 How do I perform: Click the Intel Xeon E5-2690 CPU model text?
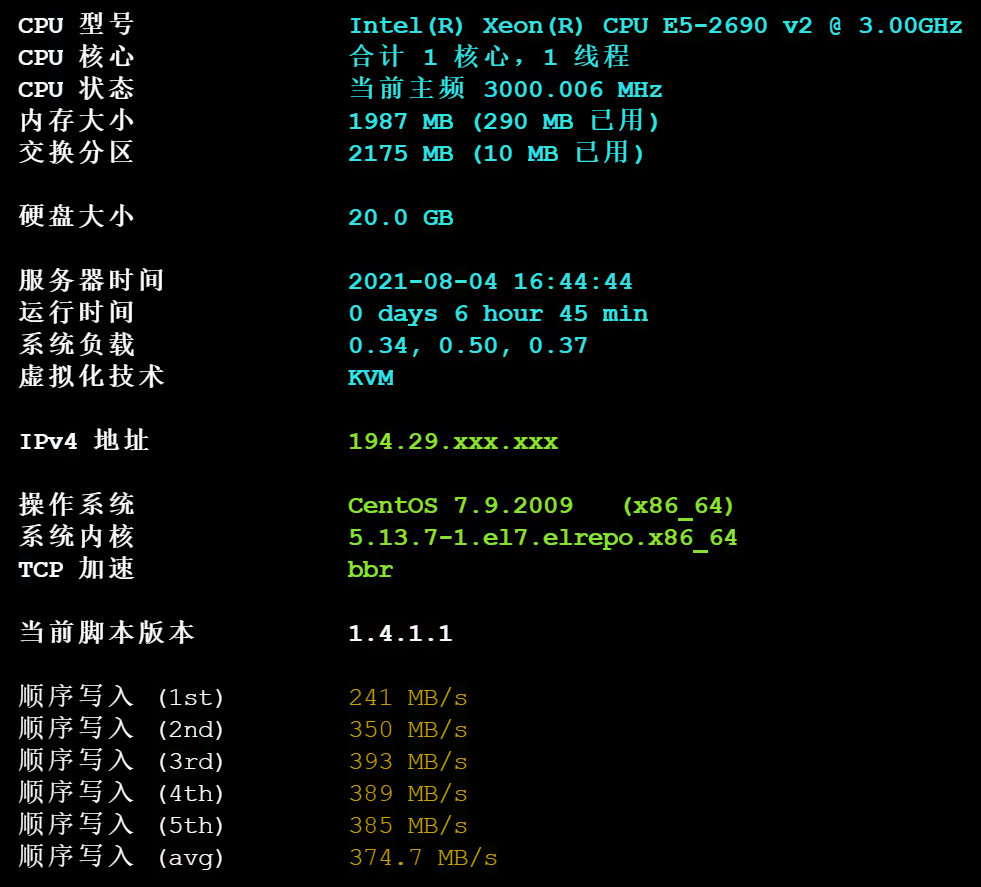click(655, 26)
